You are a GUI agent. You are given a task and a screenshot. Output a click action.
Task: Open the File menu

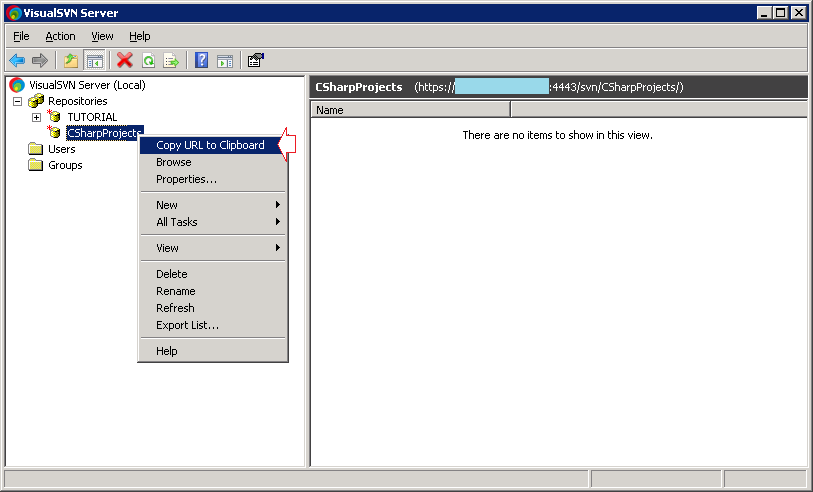21,36
